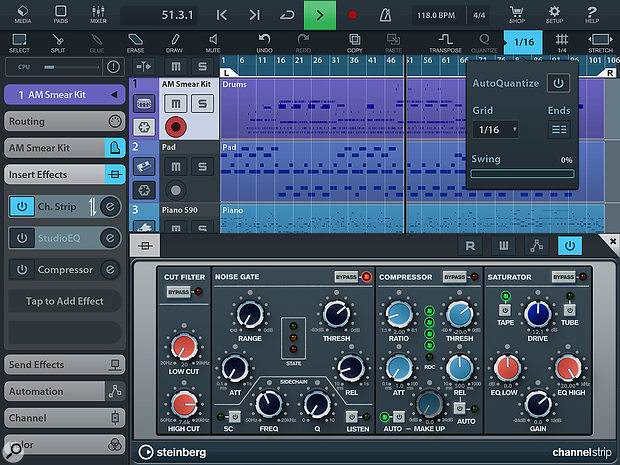Choose the Split tool
Image resolution: width=620 pixels, height=465 pixels.
(x=58, y=43)
